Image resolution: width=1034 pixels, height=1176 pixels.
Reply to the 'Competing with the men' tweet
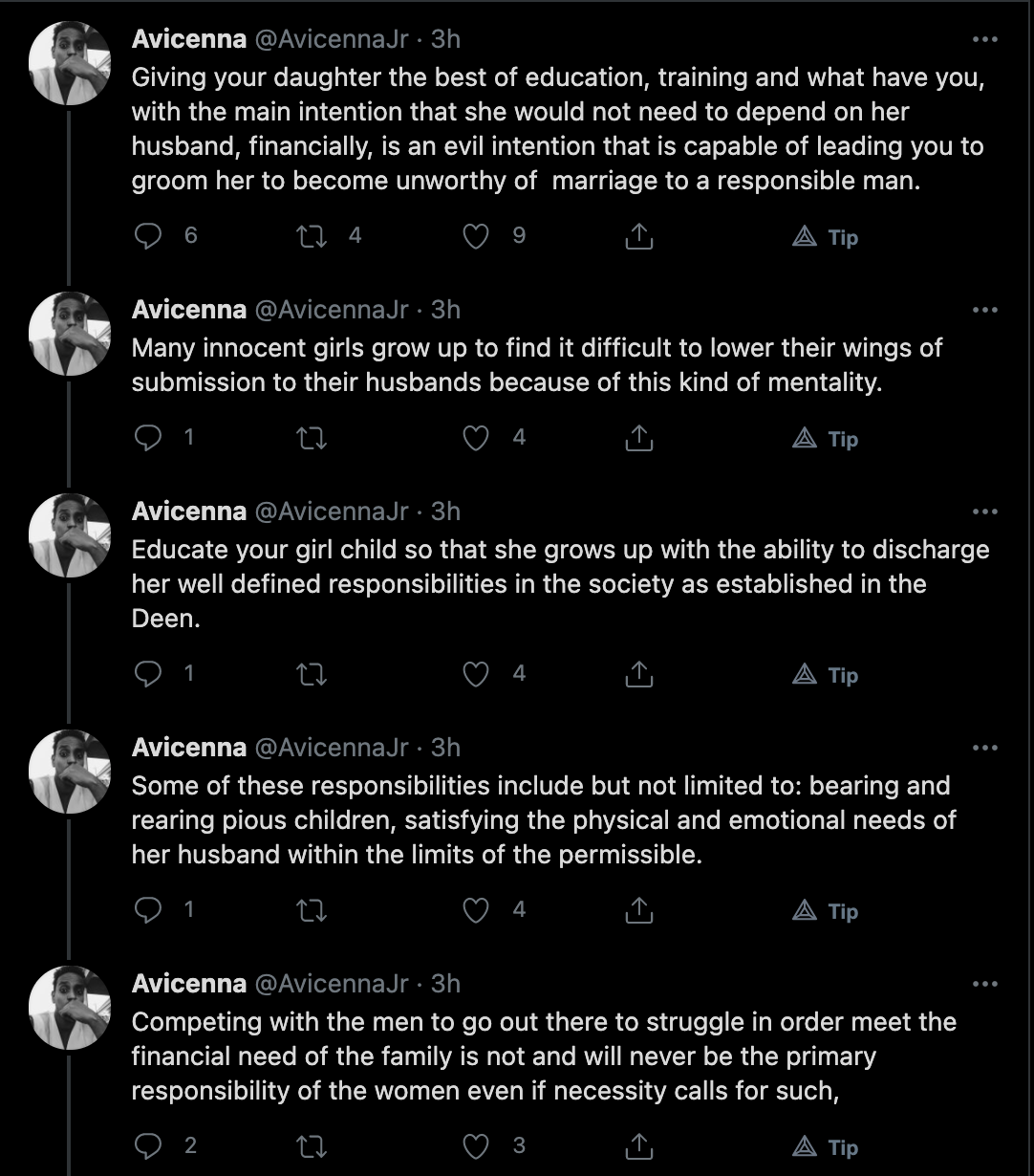[147, 1146]
